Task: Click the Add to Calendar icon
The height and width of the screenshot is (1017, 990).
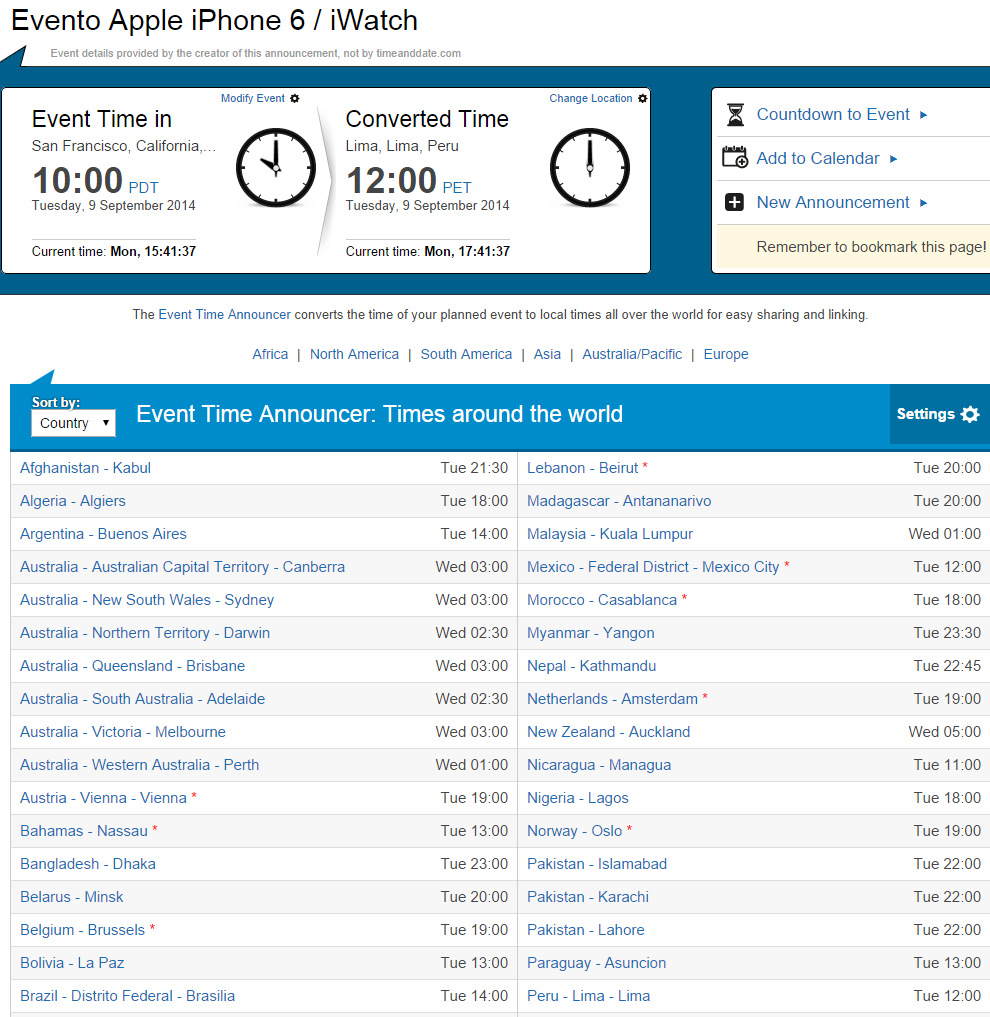Action: [x=735, y=158]
